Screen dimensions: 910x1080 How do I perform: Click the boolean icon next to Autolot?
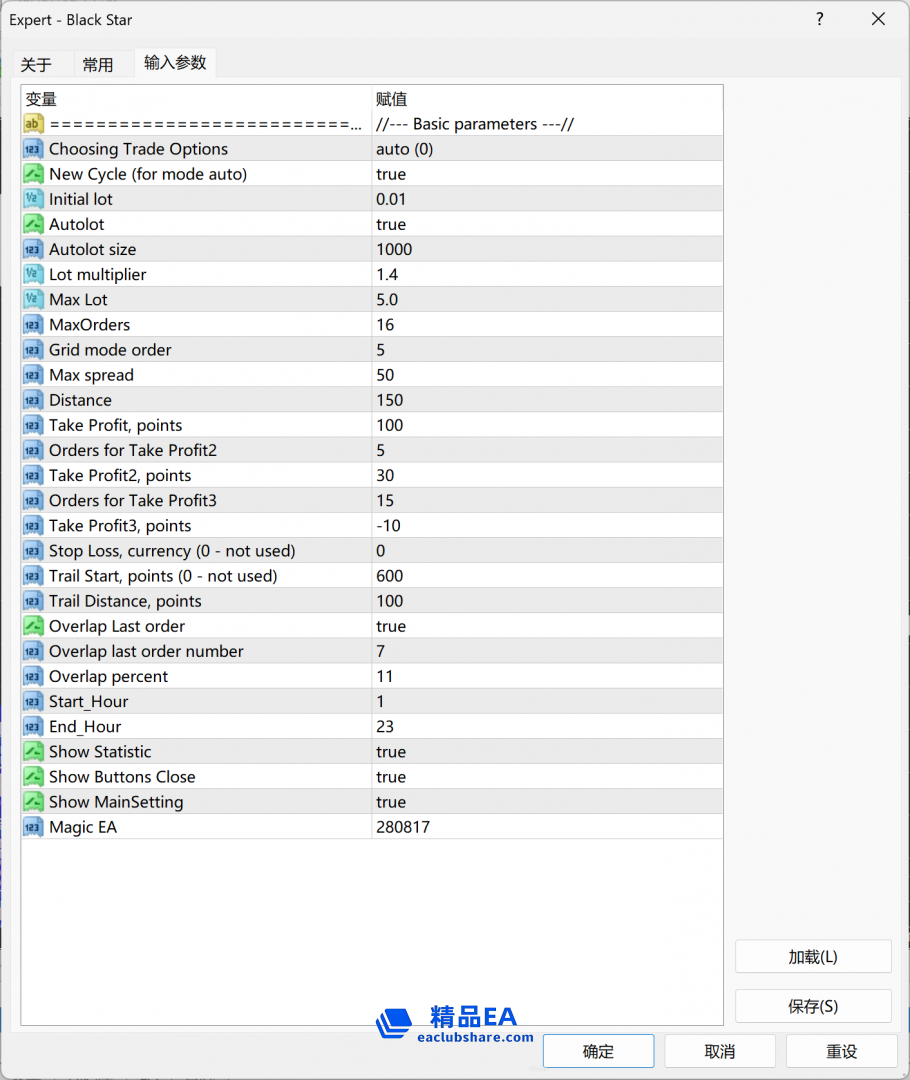pos(33,224)
